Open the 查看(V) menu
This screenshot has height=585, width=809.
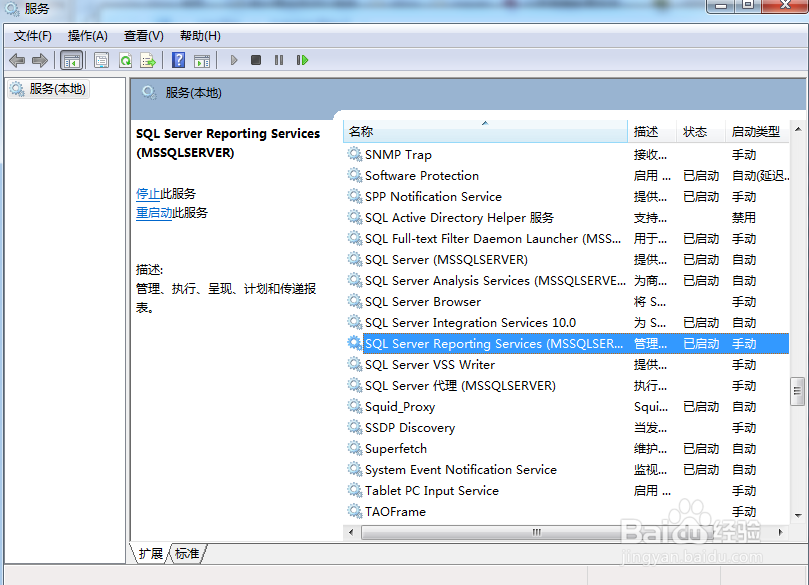tap(143, 36)
